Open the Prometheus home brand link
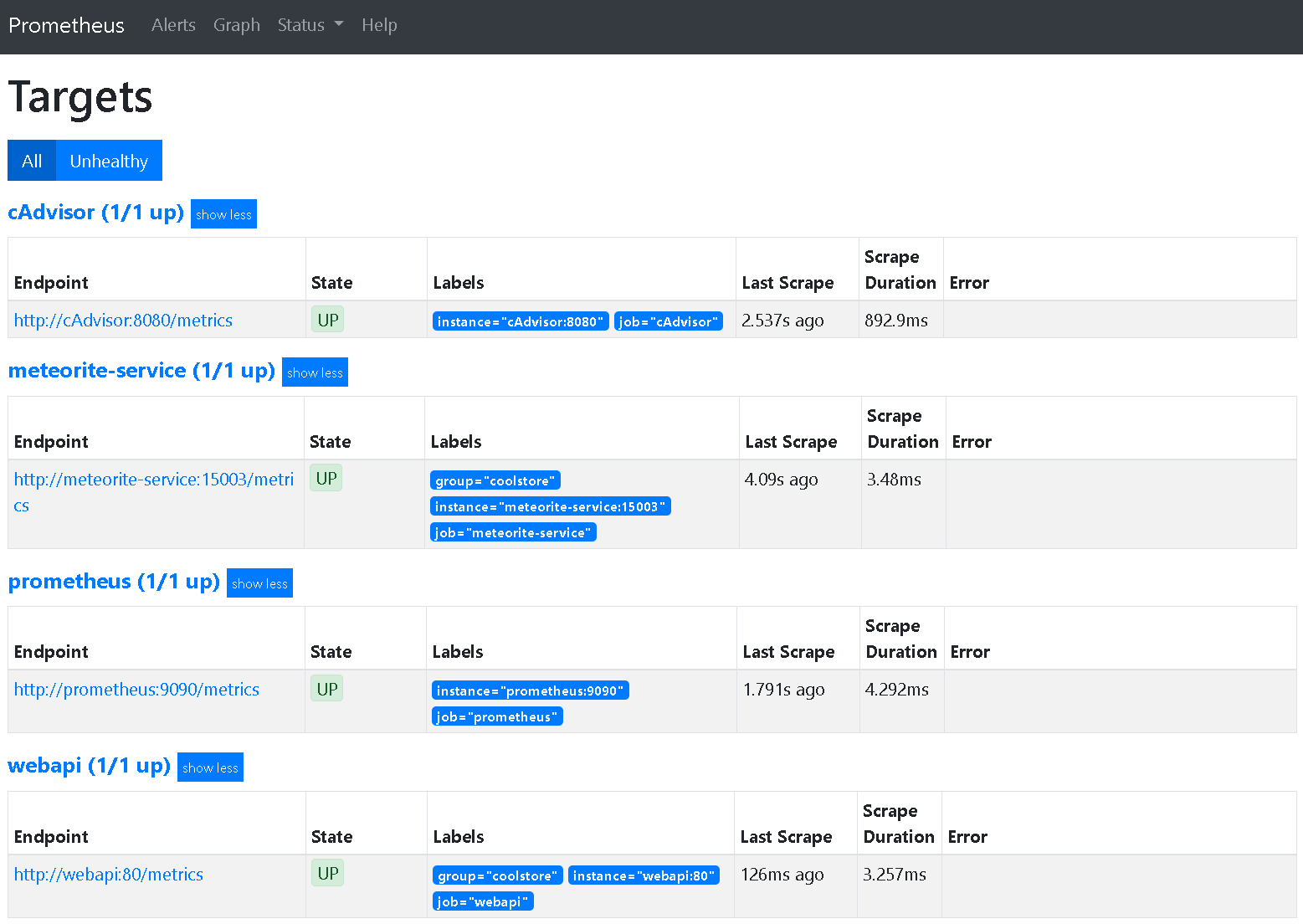The image size is (1303, 924). click(x=66, y=25)
